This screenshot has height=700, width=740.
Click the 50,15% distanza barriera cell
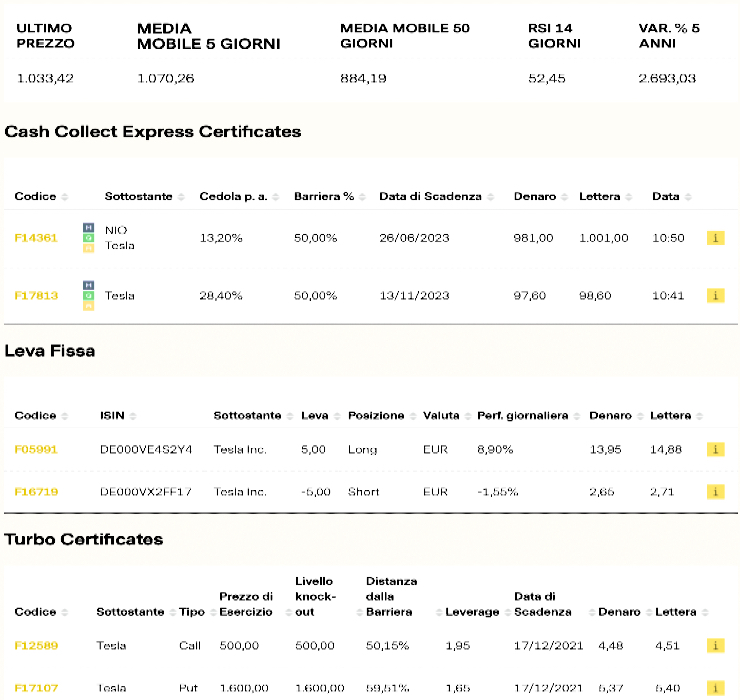pyautogui.click(x=387, y=646)
